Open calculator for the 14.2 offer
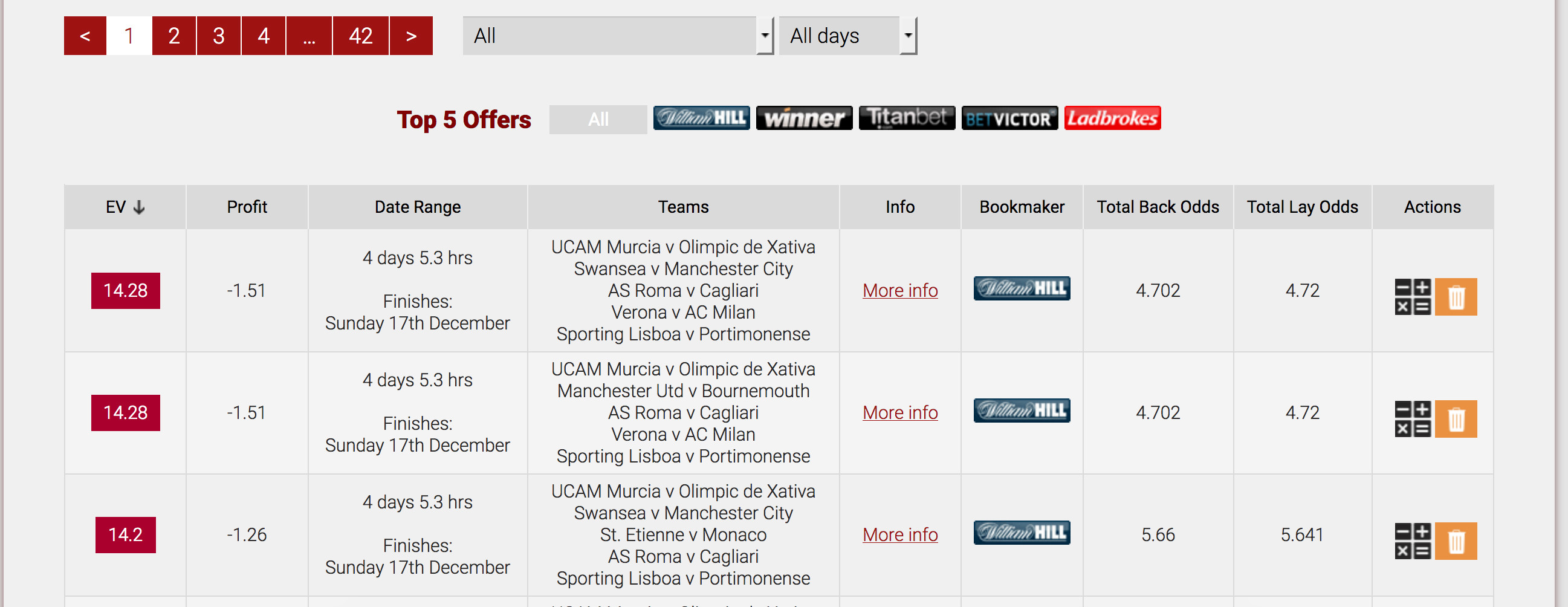 (x=1413, y=540)
